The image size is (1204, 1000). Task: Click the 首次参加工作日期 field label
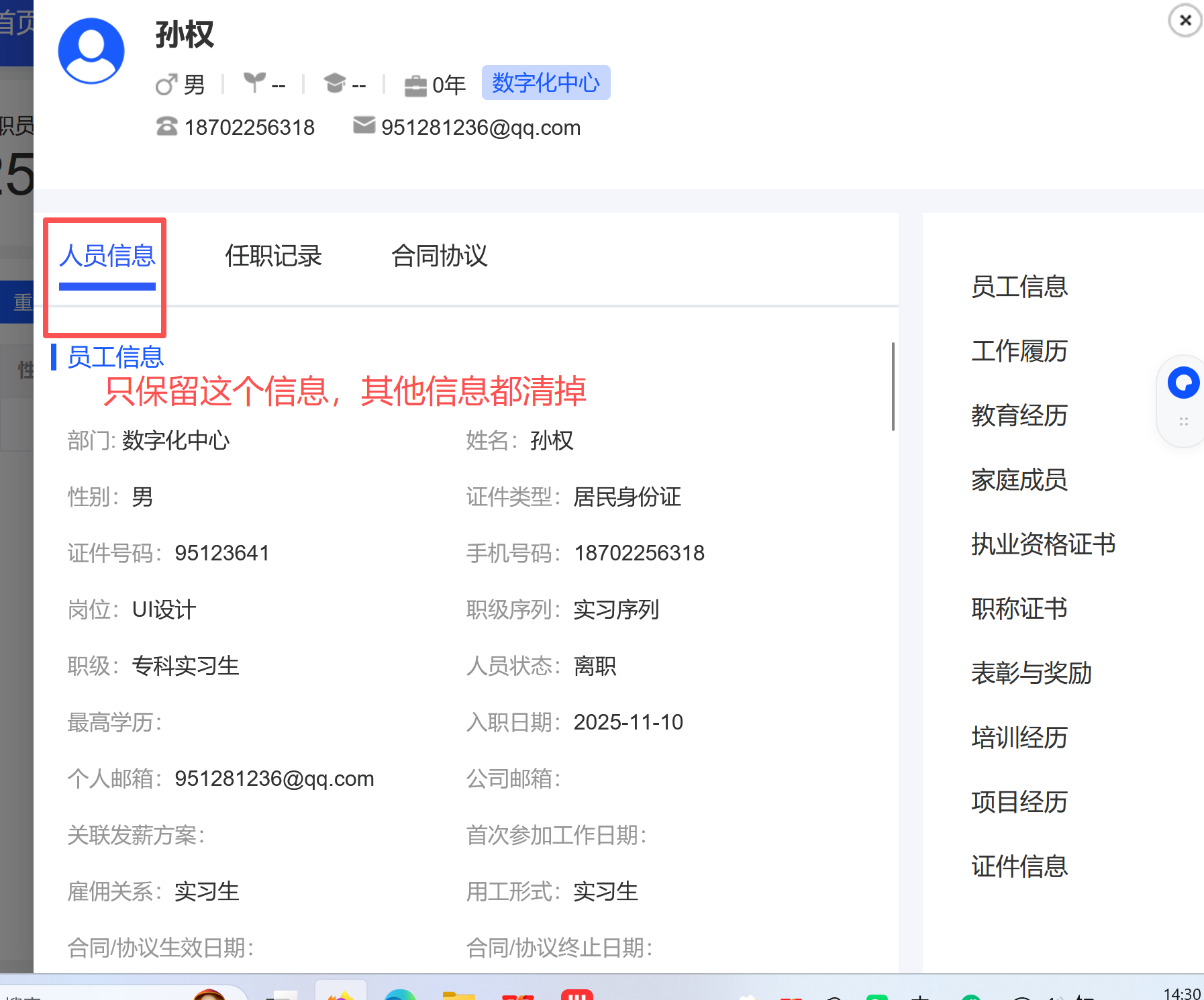(557, 836)
